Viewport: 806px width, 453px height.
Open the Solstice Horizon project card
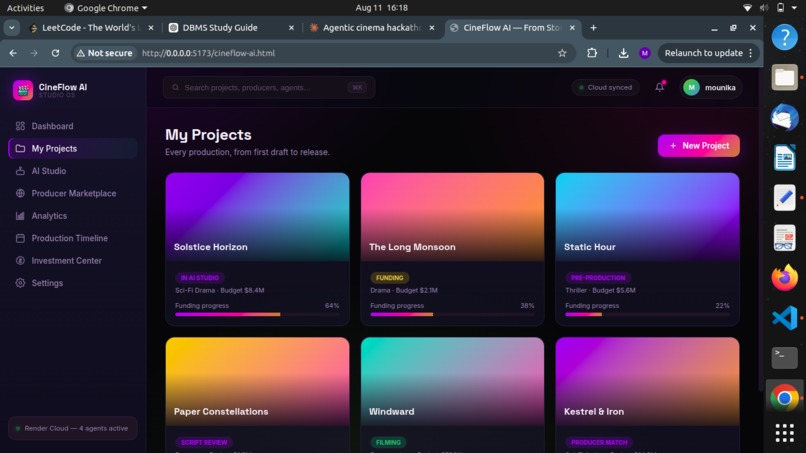pyautogui.click(x=257, y=249)
